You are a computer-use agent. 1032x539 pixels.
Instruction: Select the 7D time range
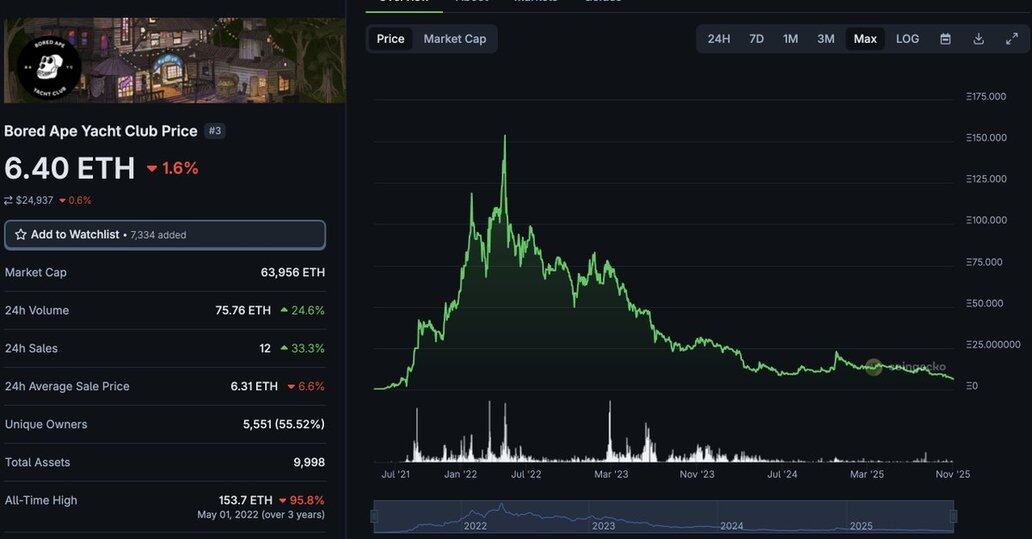click(757, 39)
